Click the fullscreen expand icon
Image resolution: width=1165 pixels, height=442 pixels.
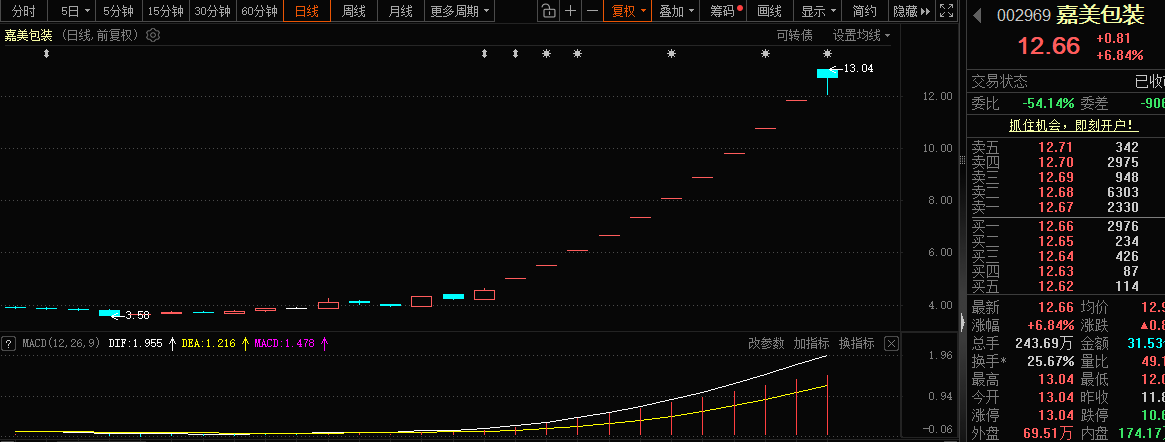(947, 12)
